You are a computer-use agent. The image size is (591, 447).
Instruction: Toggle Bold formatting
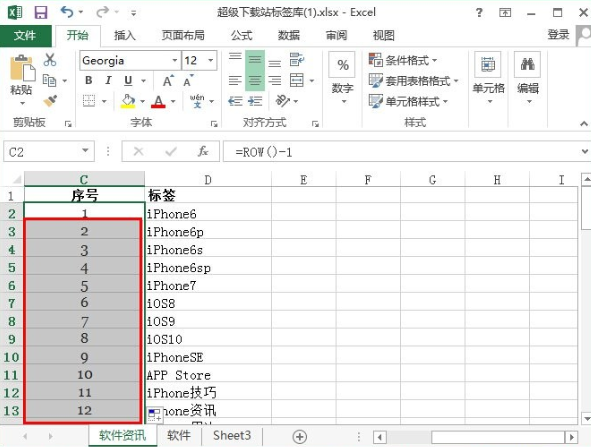click(89, 80)
